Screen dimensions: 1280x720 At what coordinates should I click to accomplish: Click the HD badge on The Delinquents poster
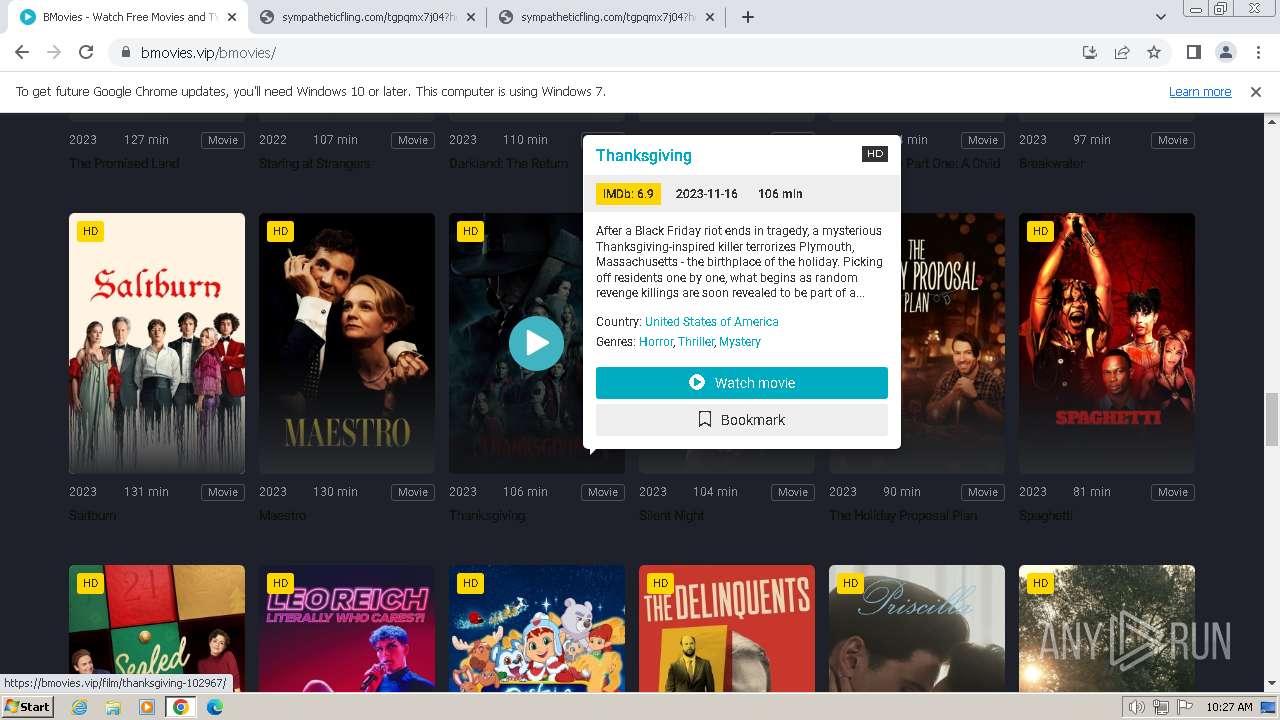pyautogui.click(x=661, y=583)
